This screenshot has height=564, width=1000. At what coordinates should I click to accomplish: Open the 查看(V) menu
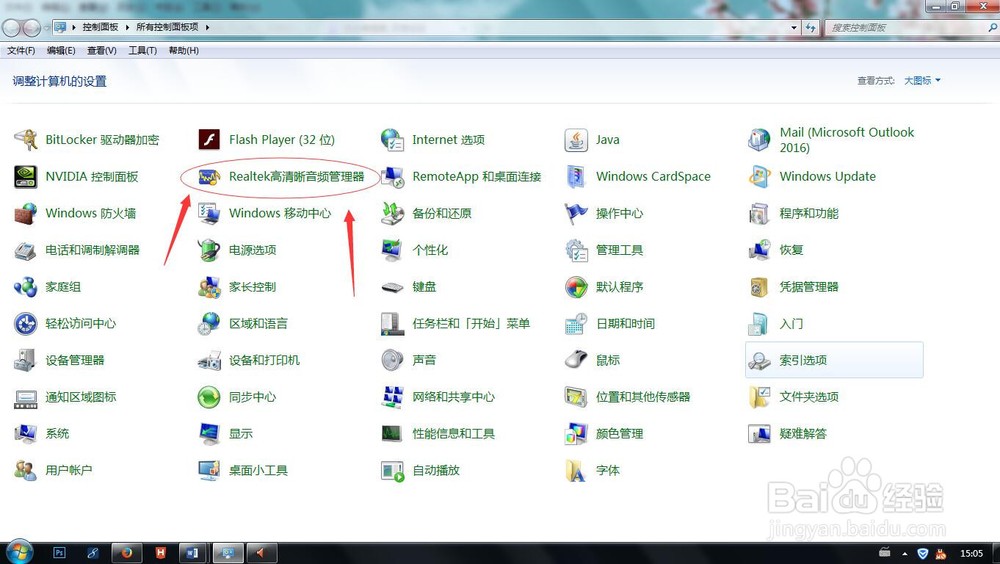[101, 50]
